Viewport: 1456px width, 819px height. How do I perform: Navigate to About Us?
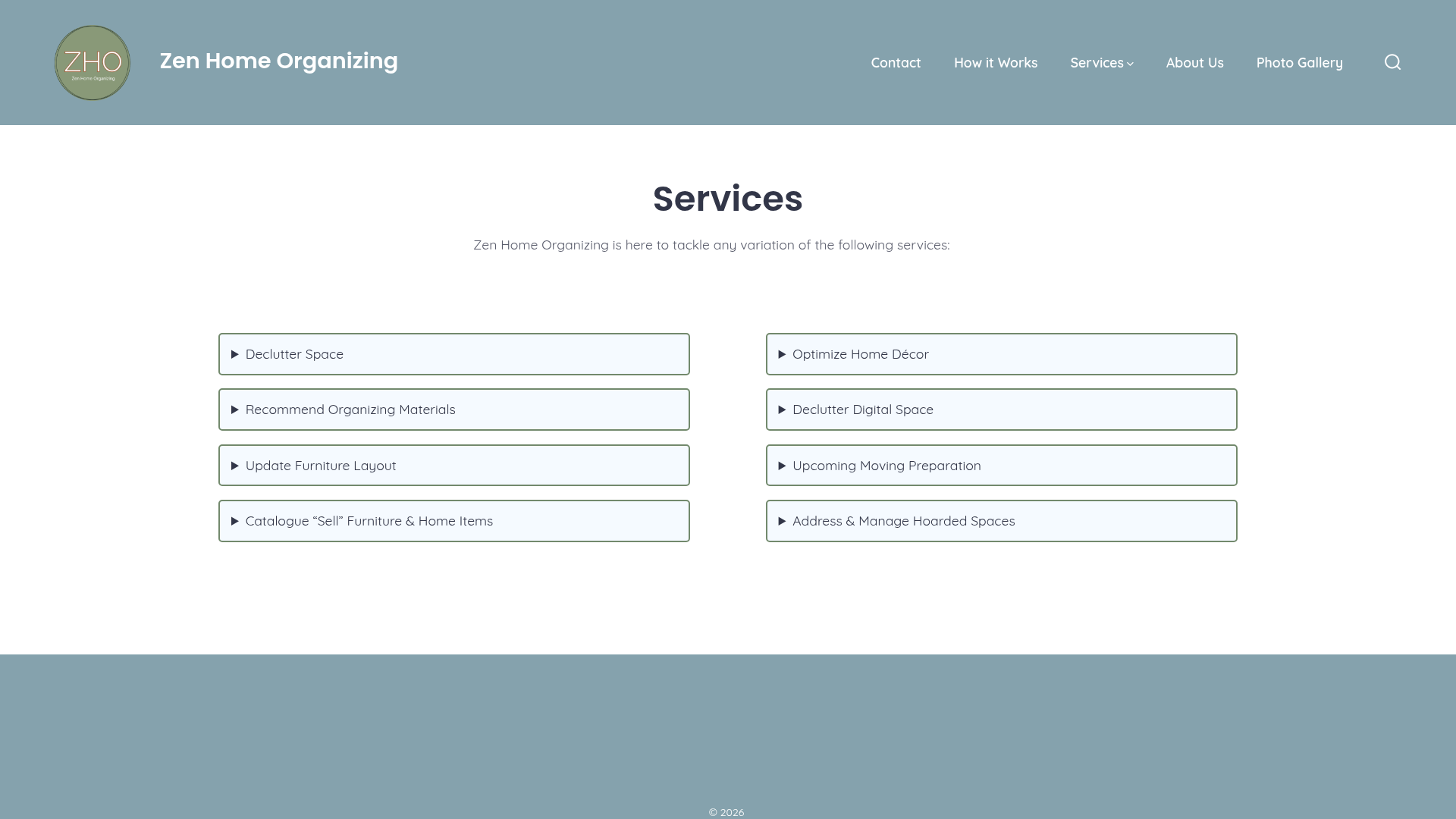tap(1194, 63)
